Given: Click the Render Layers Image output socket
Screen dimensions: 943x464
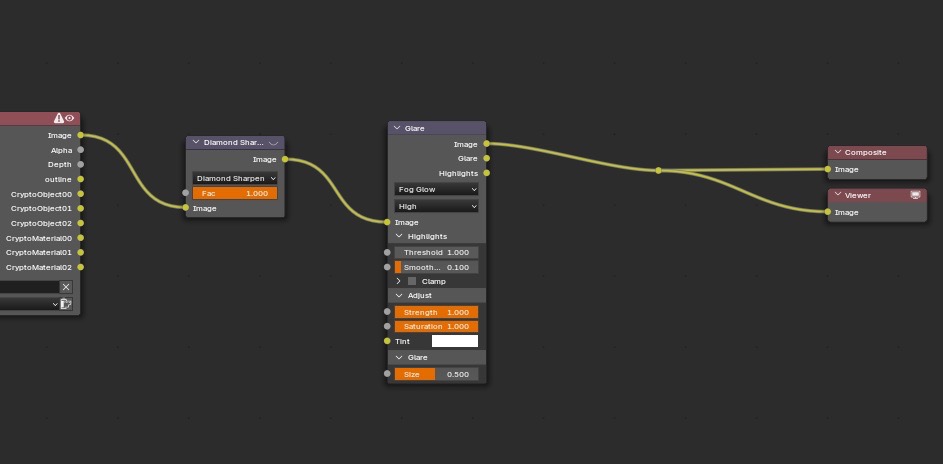Looking at the screenshot, I should pyautogui.click(x=81, y=135).
